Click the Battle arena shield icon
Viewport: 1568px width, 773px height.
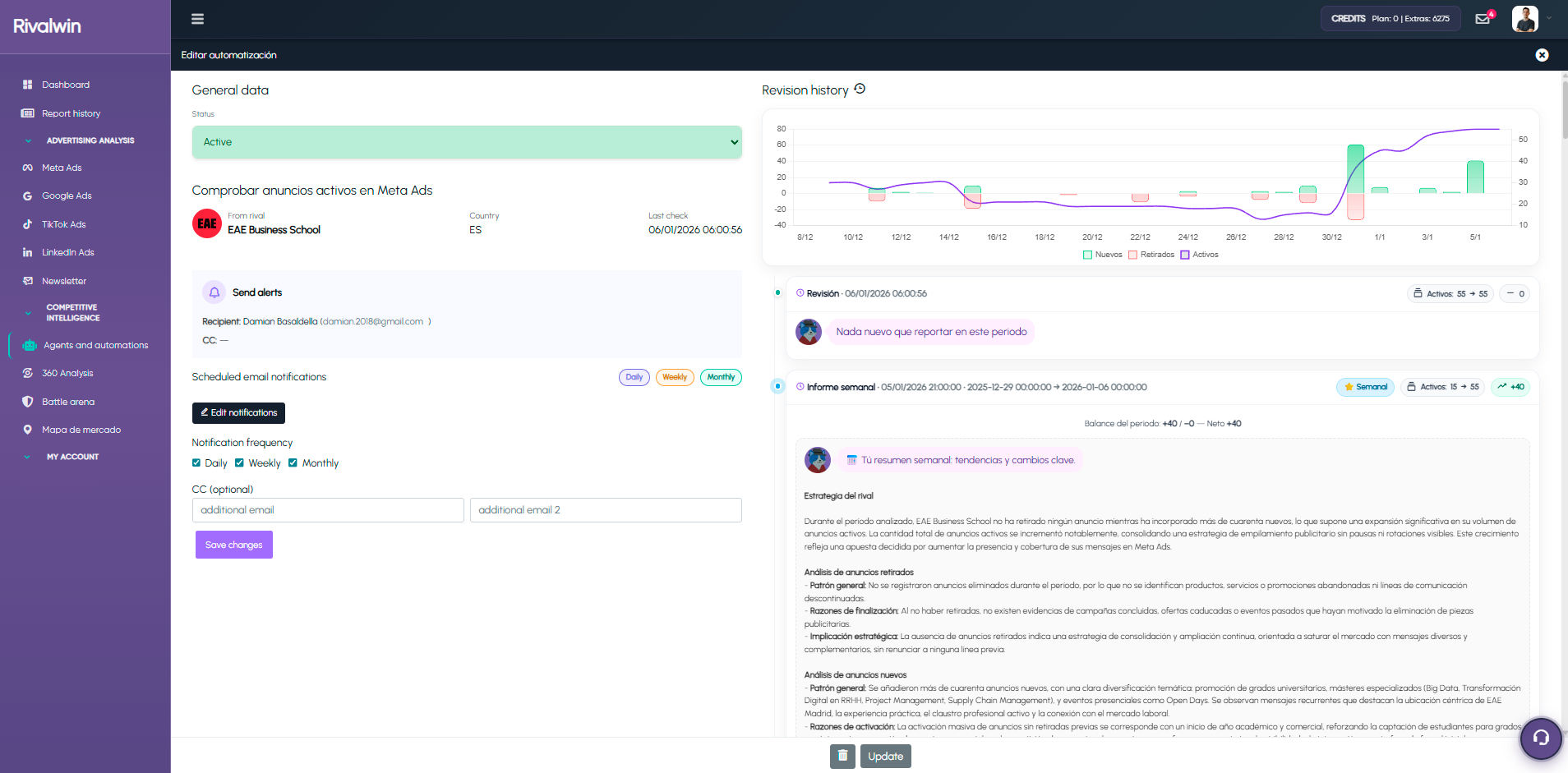coord(27,402)
